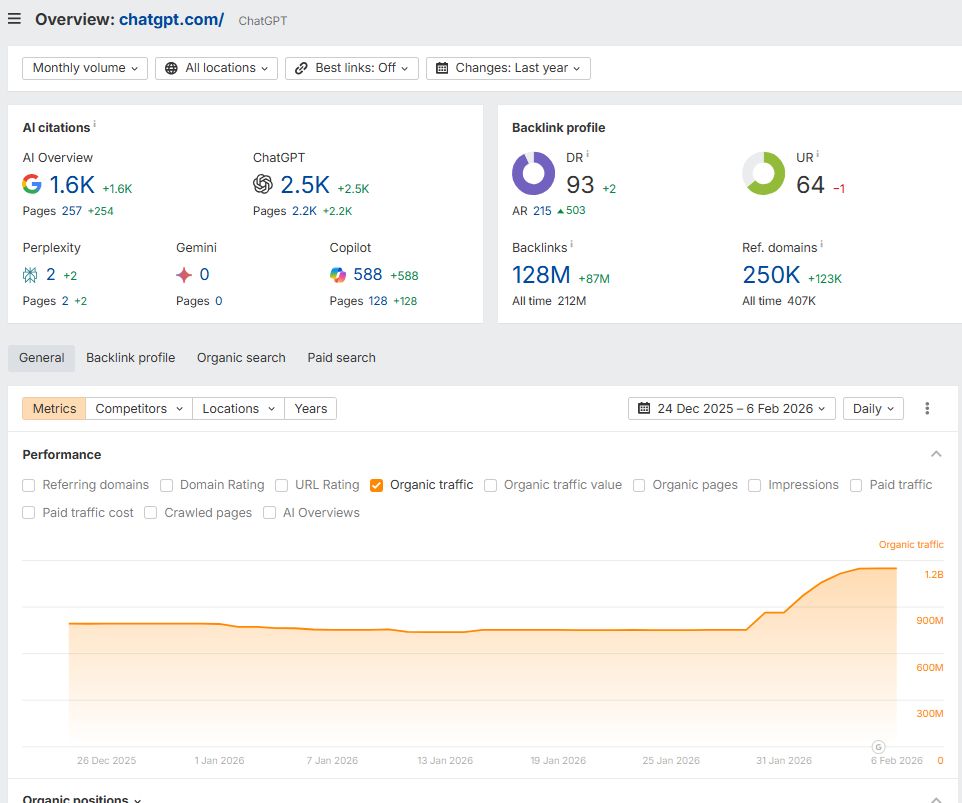Click the UR green donut chart
This screenshot has width=962, height=803.
763,173
